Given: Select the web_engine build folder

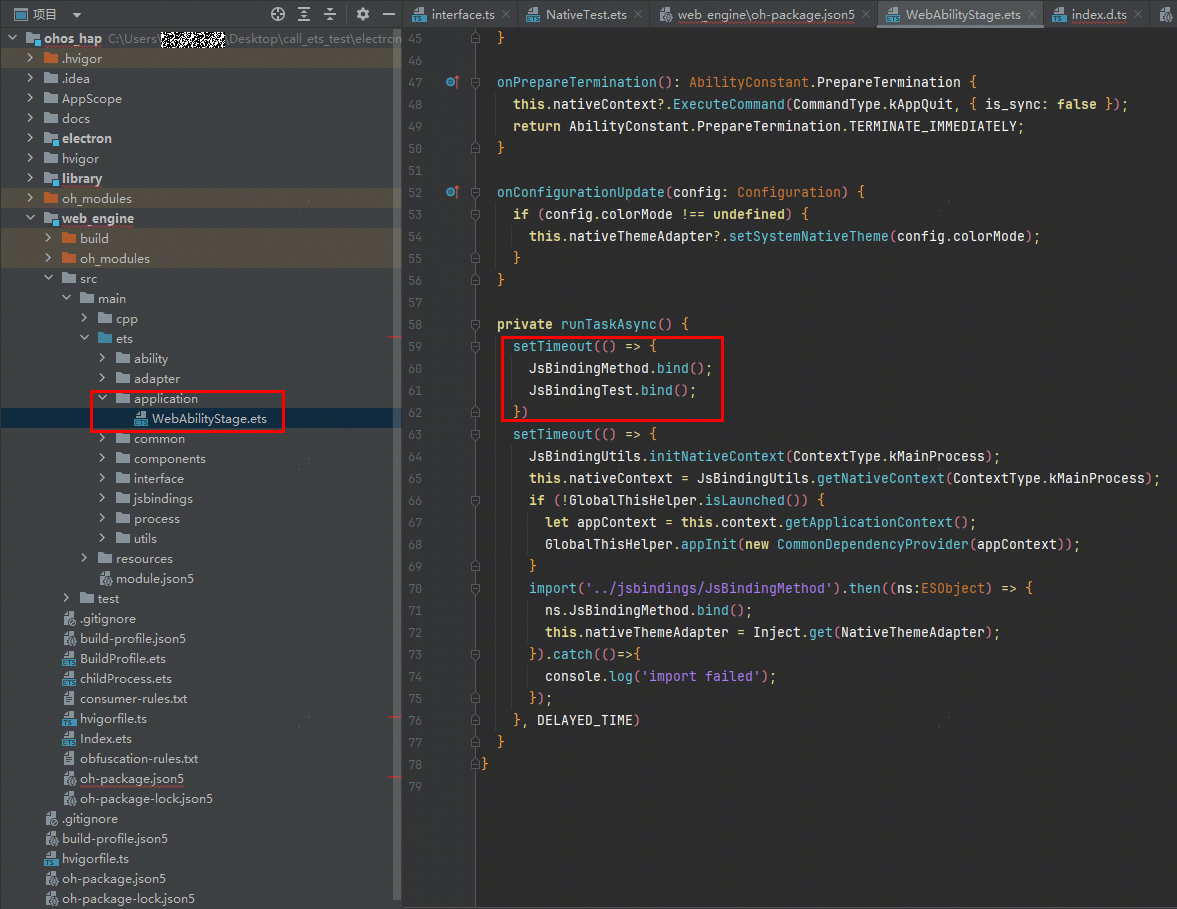Looking at the screenshot, I should [94, 238].
